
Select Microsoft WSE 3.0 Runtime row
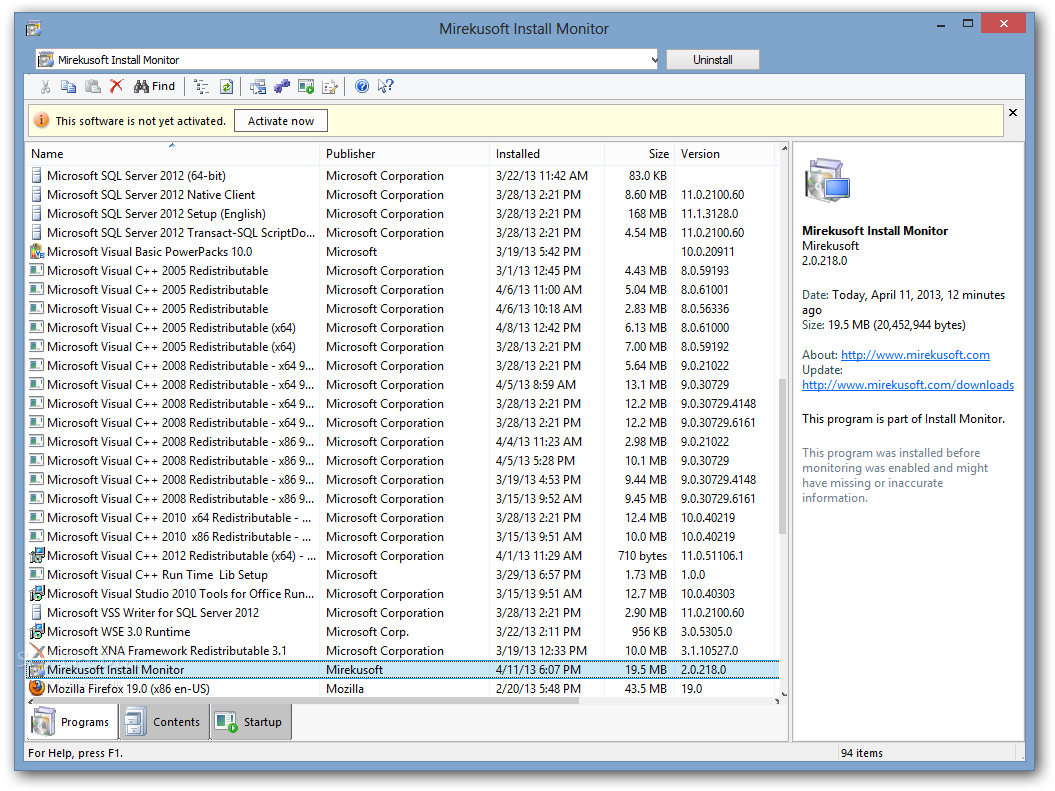pos(402,632)
